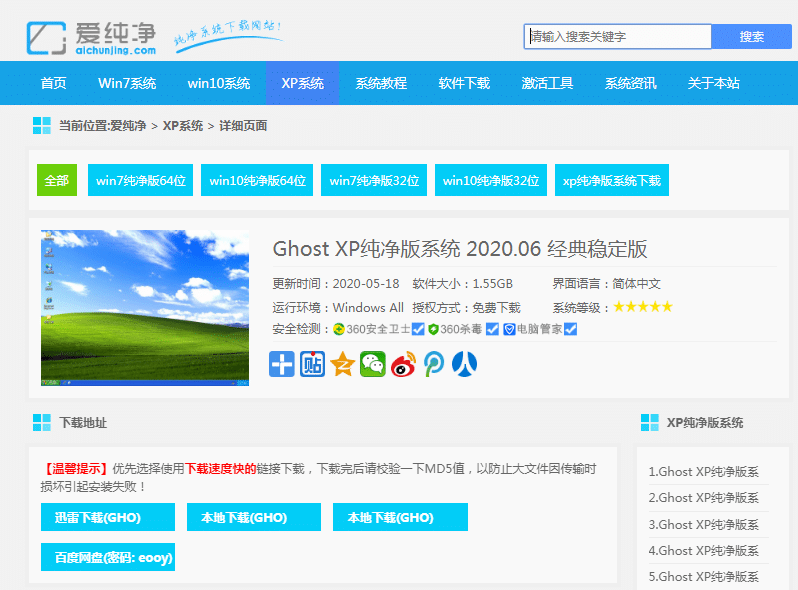Click the Tencent Weibo share icon
798x590 pixels.
tap(434, 364)
